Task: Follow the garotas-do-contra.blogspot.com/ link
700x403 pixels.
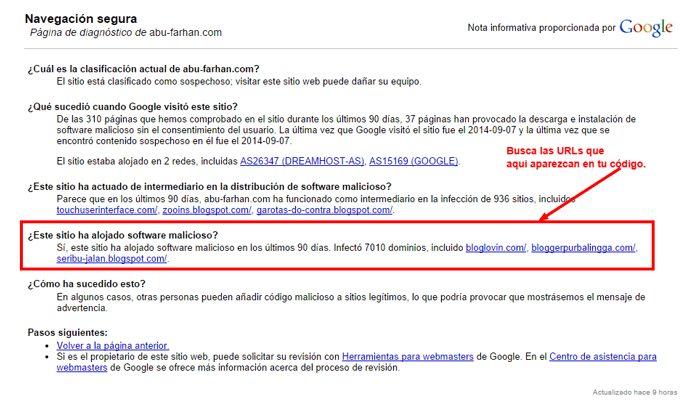Action: (325, 210)
